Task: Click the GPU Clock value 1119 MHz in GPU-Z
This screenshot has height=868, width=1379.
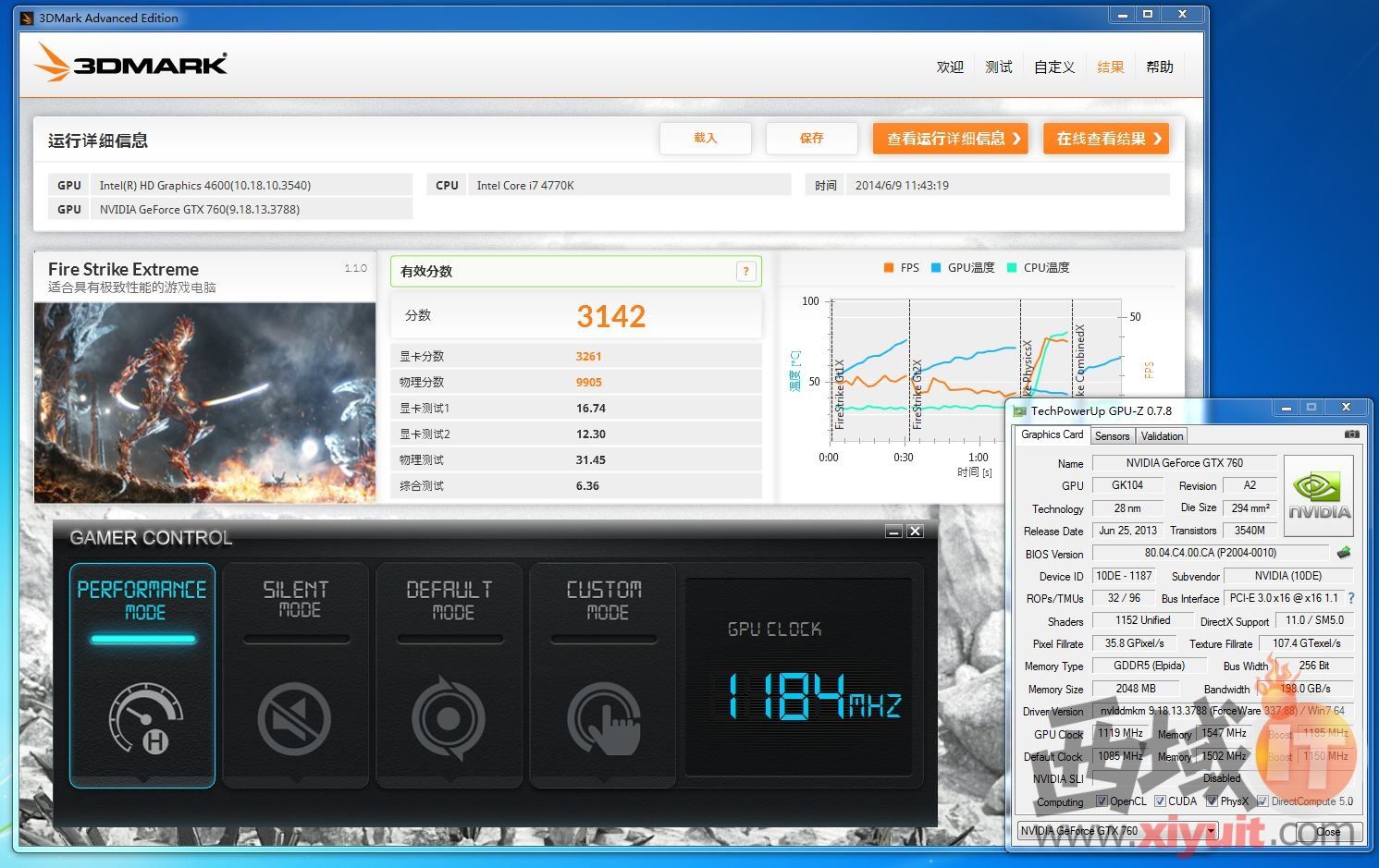Action: (1120, 733)
